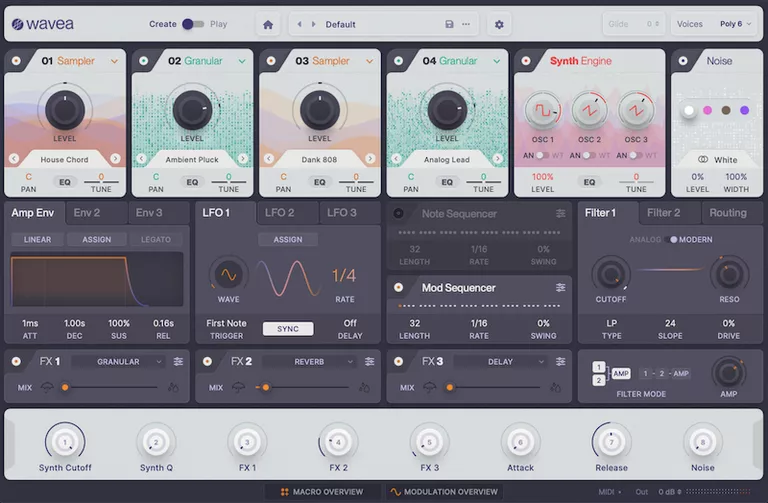Open FX 1 settings sliders icon
The image size is (768, 503).
pyautogui.click(x=178, y=361)
